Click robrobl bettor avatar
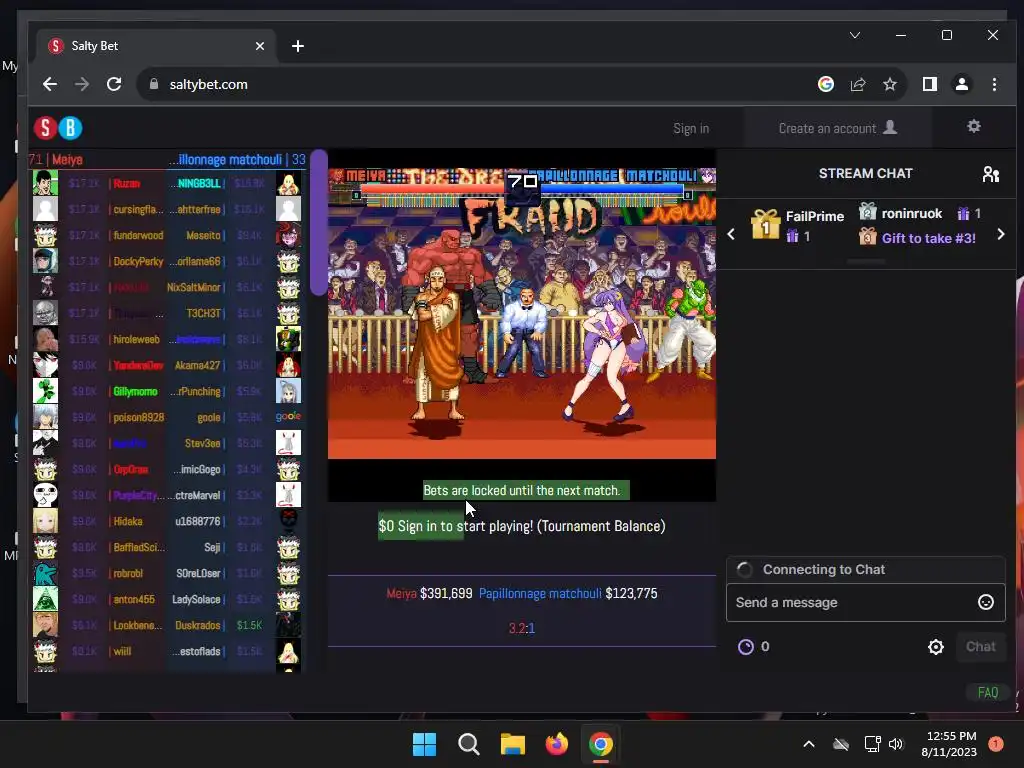The image size is (1024, 768). click(46, 573)
